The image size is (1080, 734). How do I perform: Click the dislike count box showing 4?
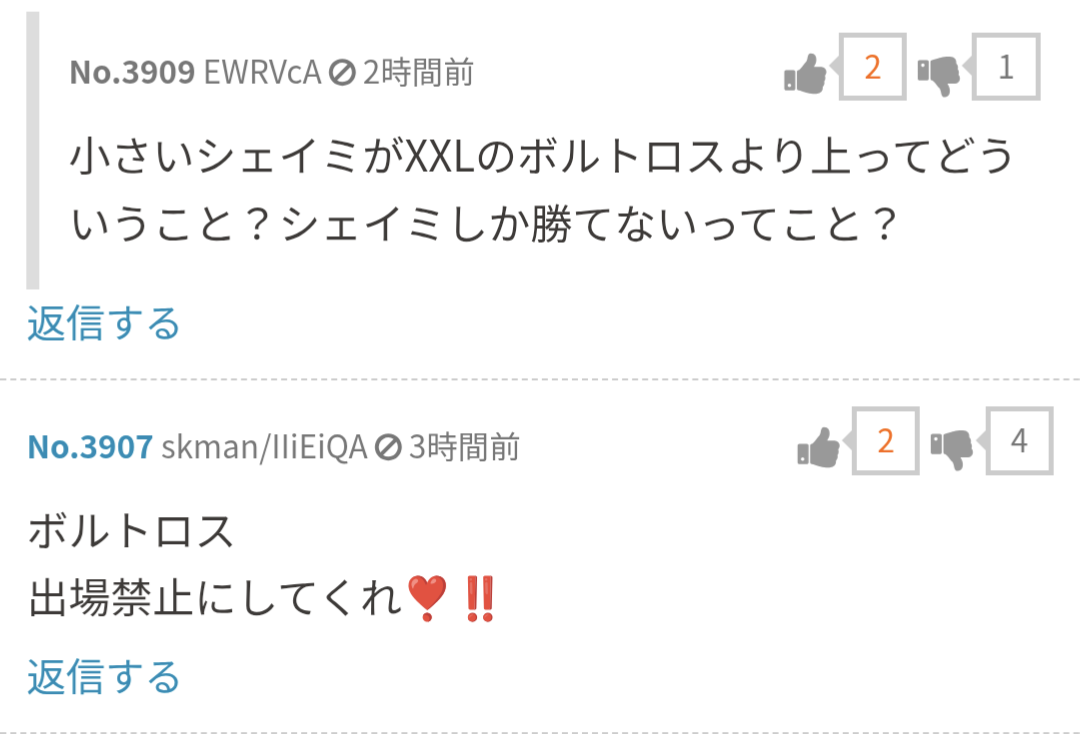[x=1019, y=441]
